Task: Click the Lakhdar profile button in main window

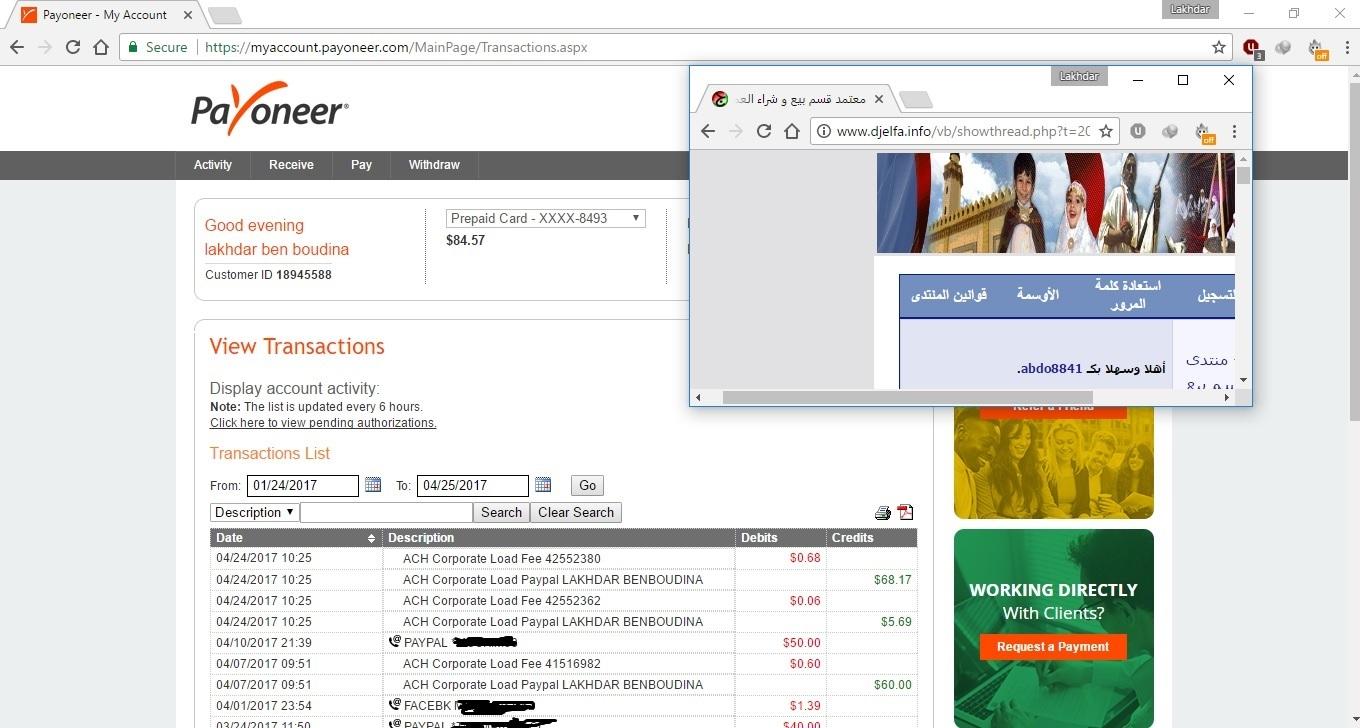Action: point(1191,10)
